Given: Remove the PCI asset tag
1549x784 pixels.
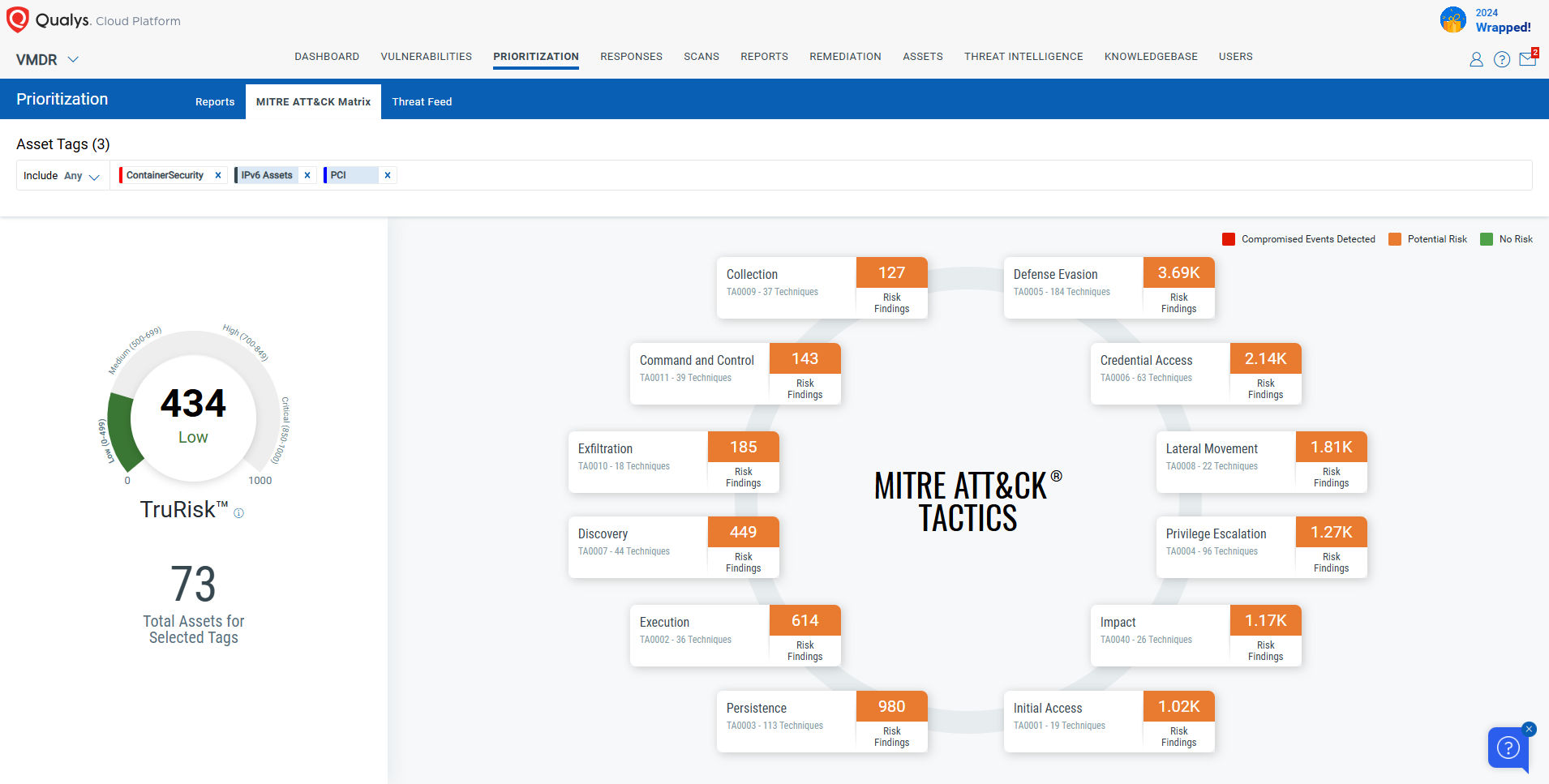Looking at the screenshot, I should tap(388, 175).
